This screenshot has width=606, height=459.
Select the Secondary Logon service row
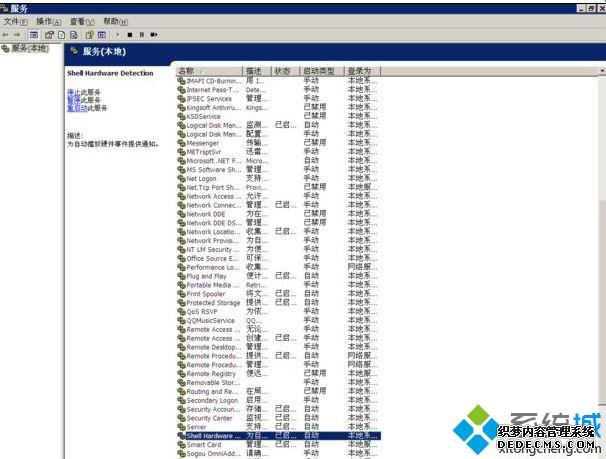pos(279,400)
